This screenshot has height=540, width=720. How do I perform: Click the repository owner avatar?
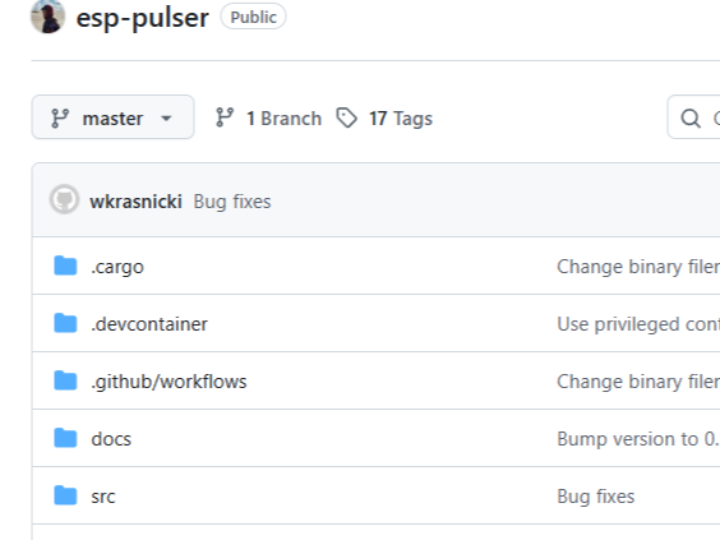47,17
